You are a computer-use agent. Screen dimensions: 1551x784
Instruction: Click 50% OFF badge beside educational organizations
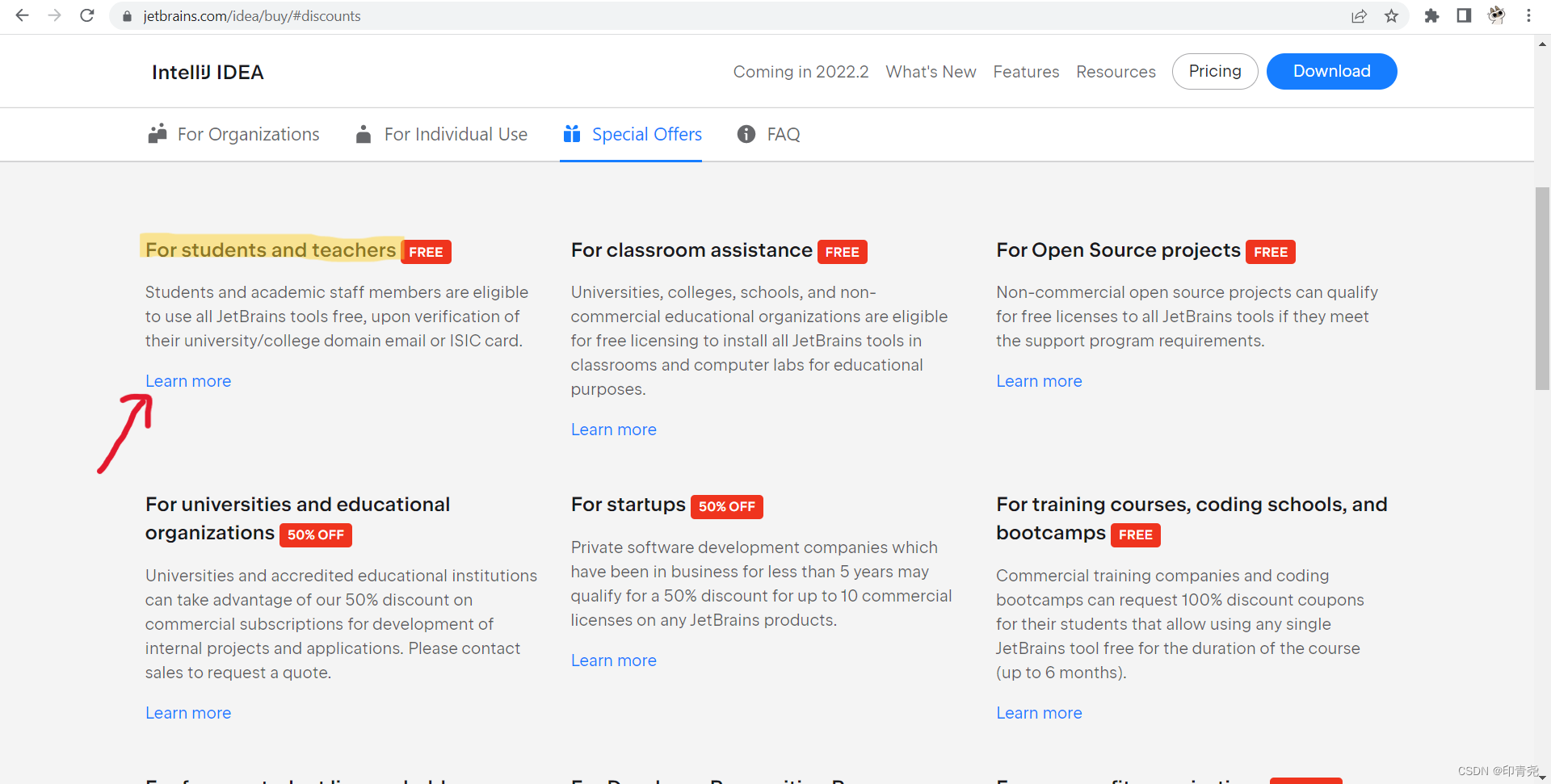pos(316,535)
